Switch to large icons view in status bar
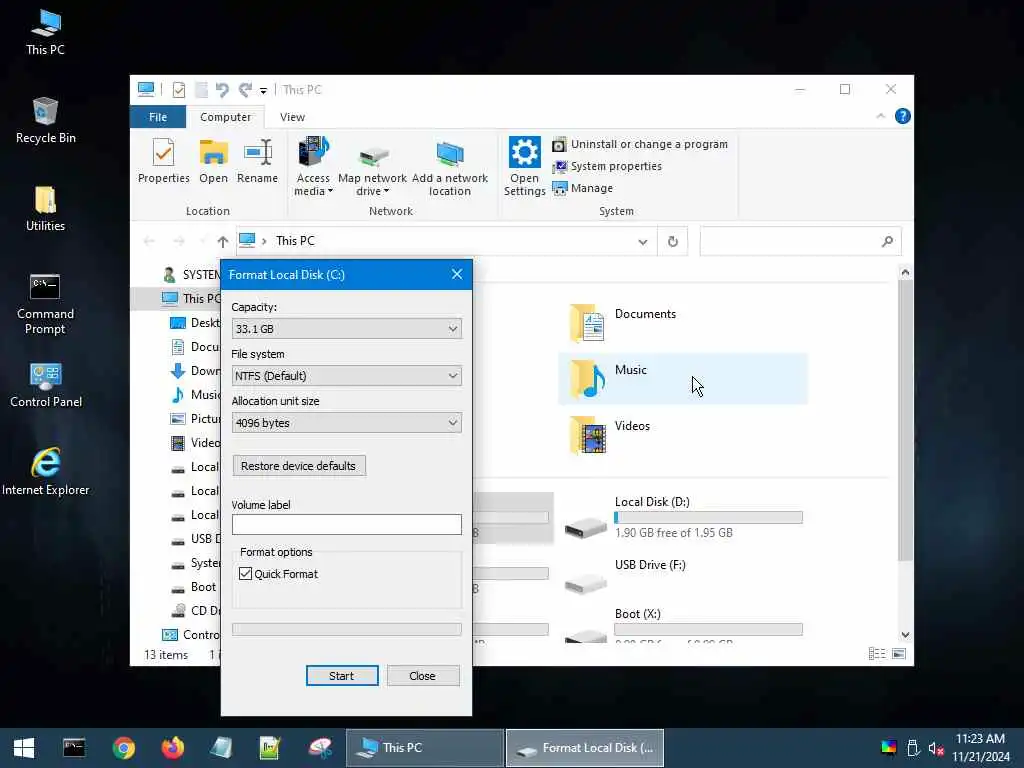1024x768 pixels. tap(899, 654)
